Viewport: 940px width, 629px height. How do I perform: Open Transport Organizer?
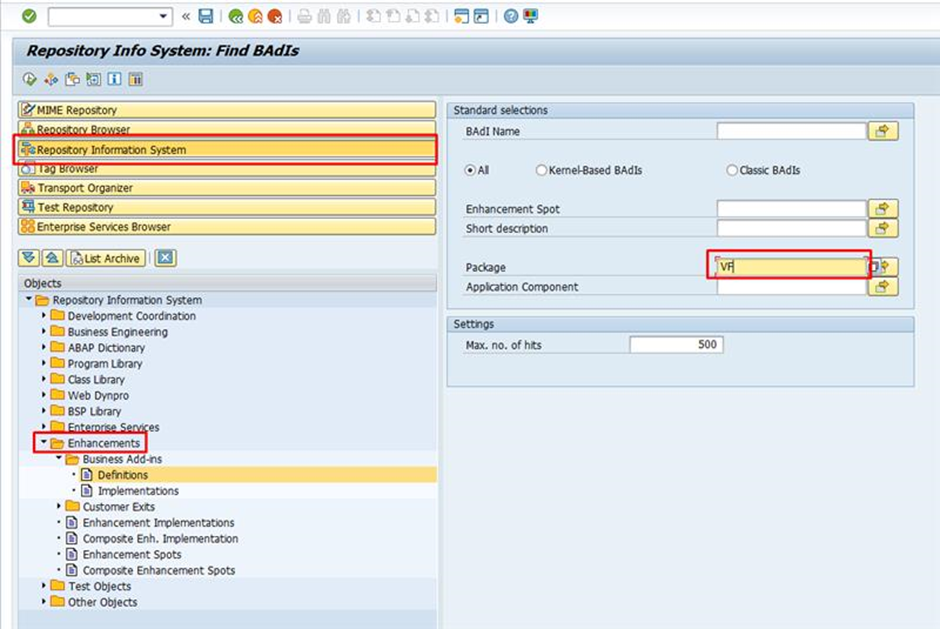(x=227, y=188)
